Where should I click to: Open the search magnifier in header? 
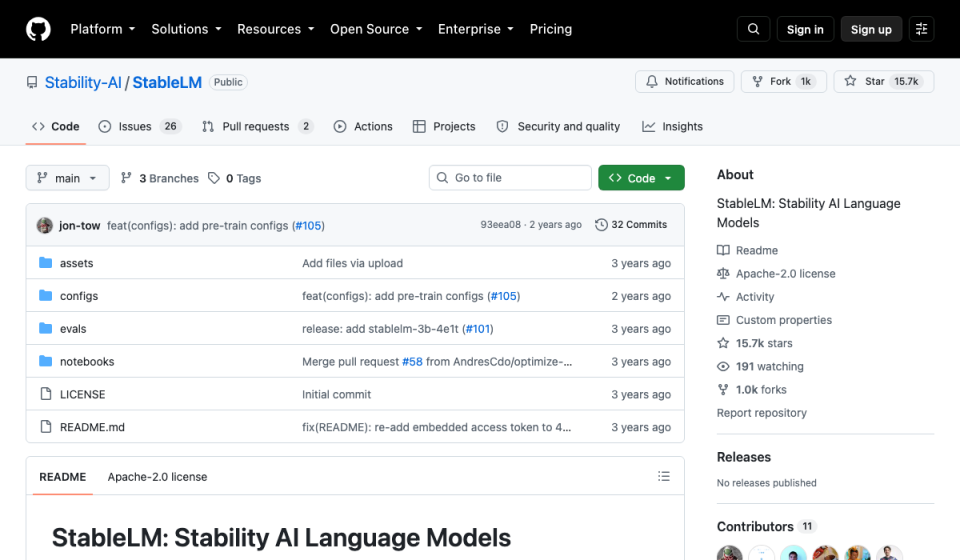(753, 29)
